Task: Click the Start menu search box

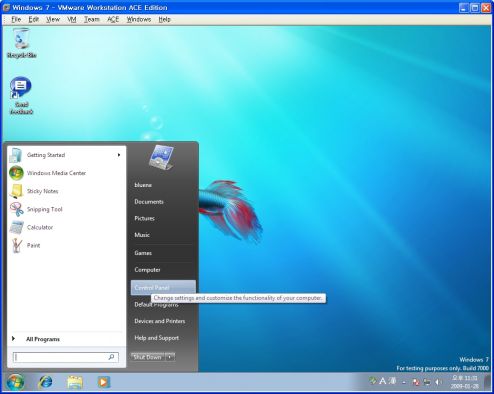Action: pyautogui.click(x=66, y=357)
